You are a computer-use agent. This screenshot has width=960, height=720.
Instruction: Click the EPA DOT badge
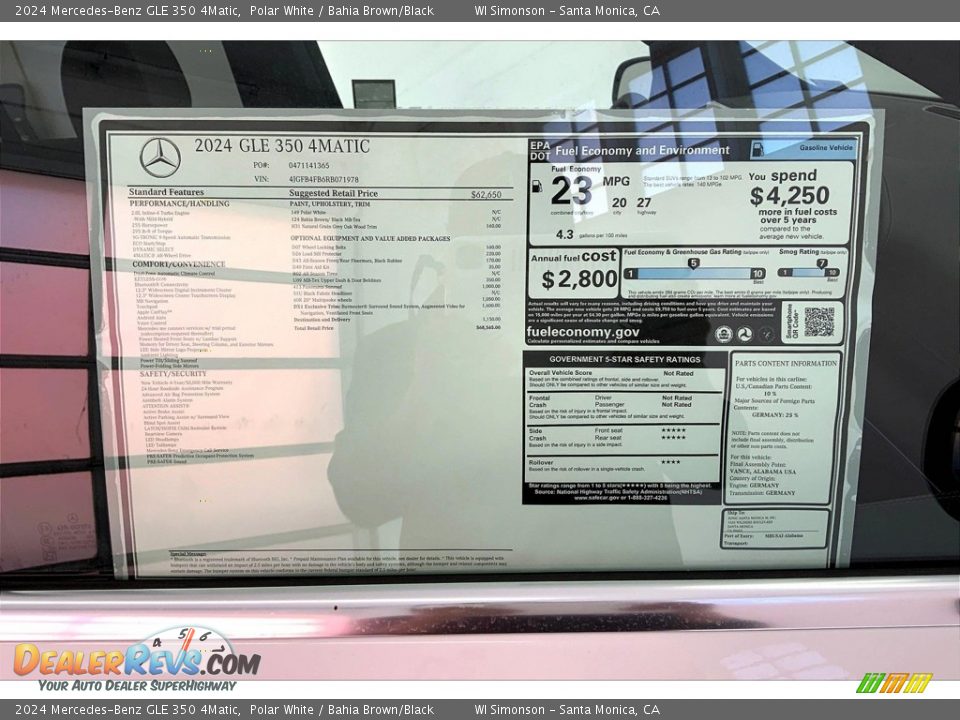pyautogui.click(x=540, y=151)
